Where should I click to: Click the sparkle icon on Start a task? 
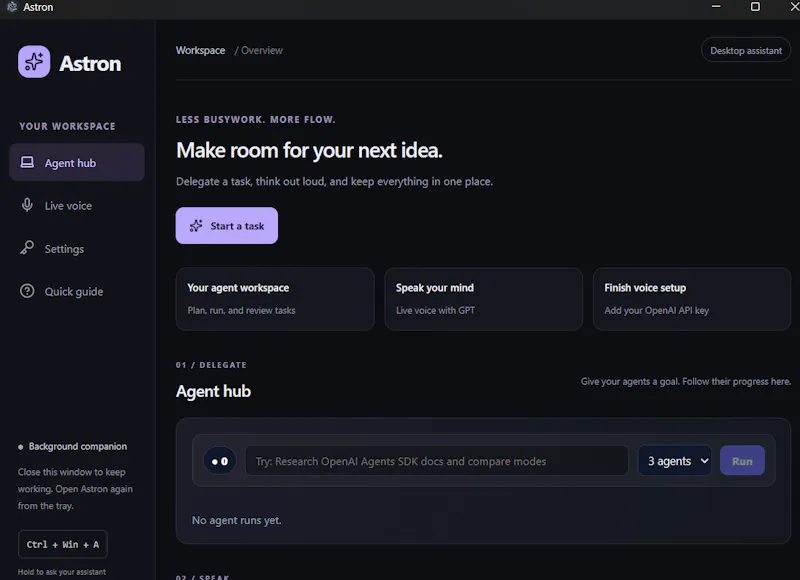point(196,225)
